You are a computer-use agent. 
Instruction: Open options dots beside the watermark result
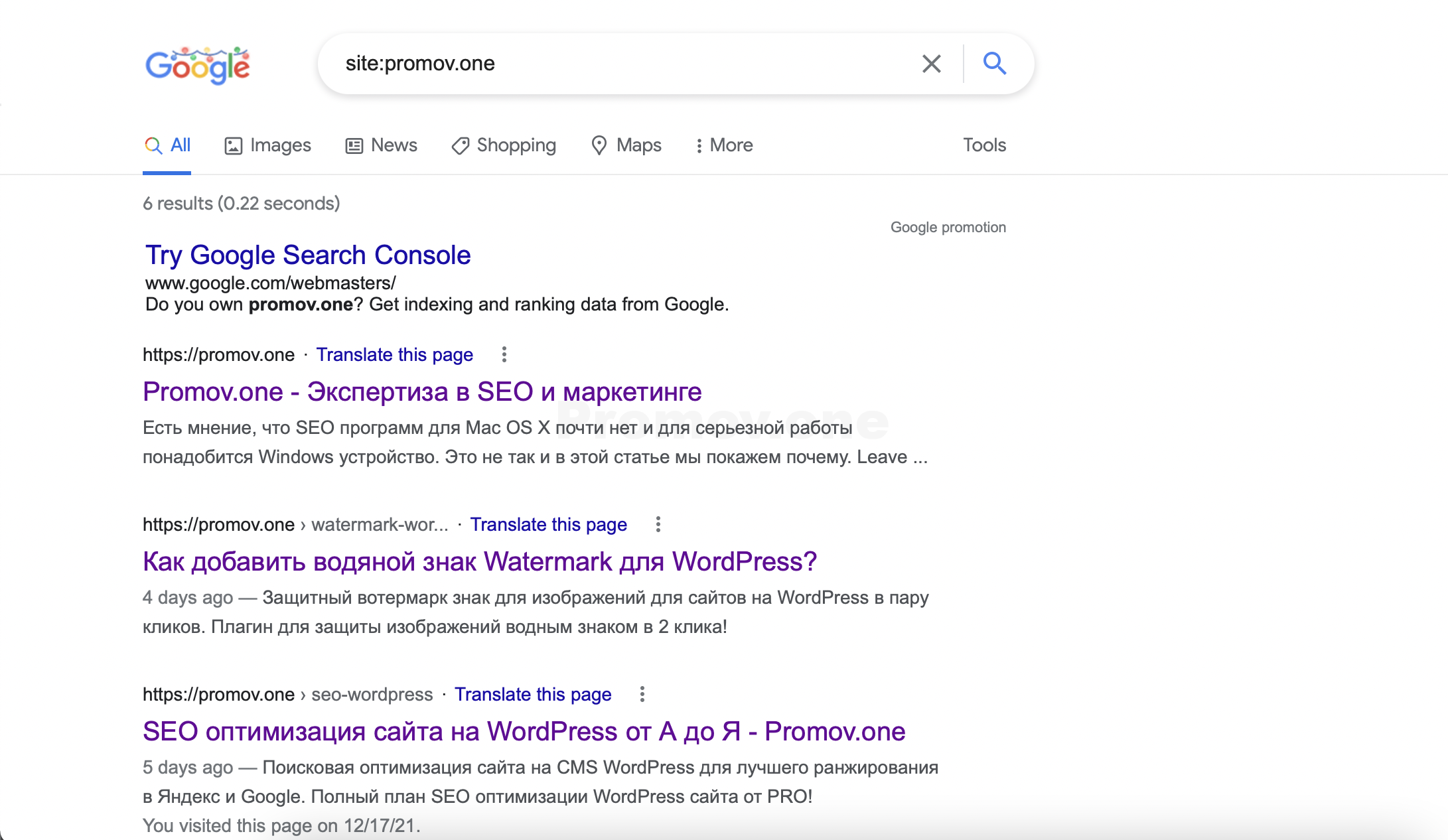point(658,524)
